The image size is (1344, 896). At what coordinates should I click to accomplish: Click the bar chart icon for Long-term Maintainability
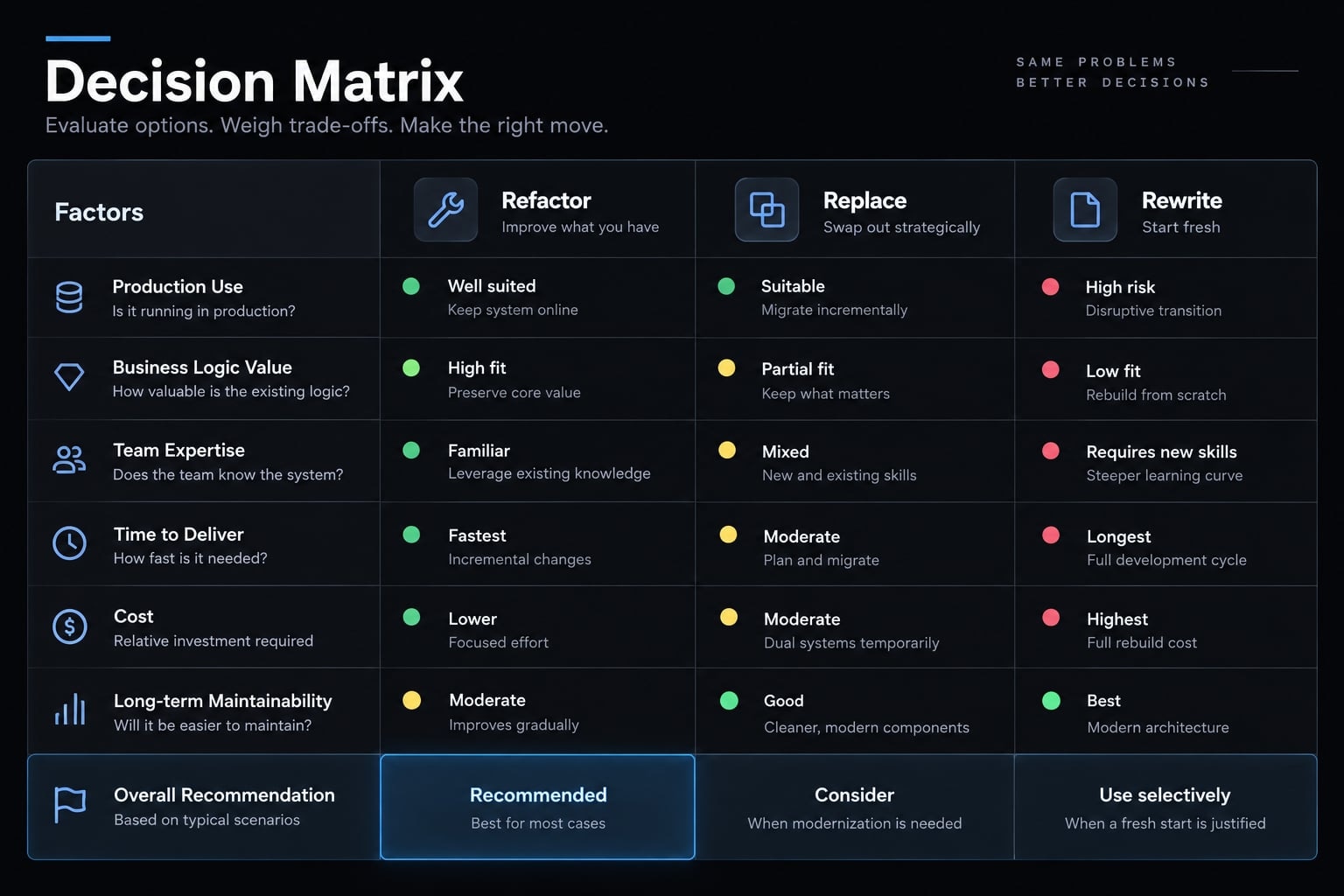tap(70, 710)
